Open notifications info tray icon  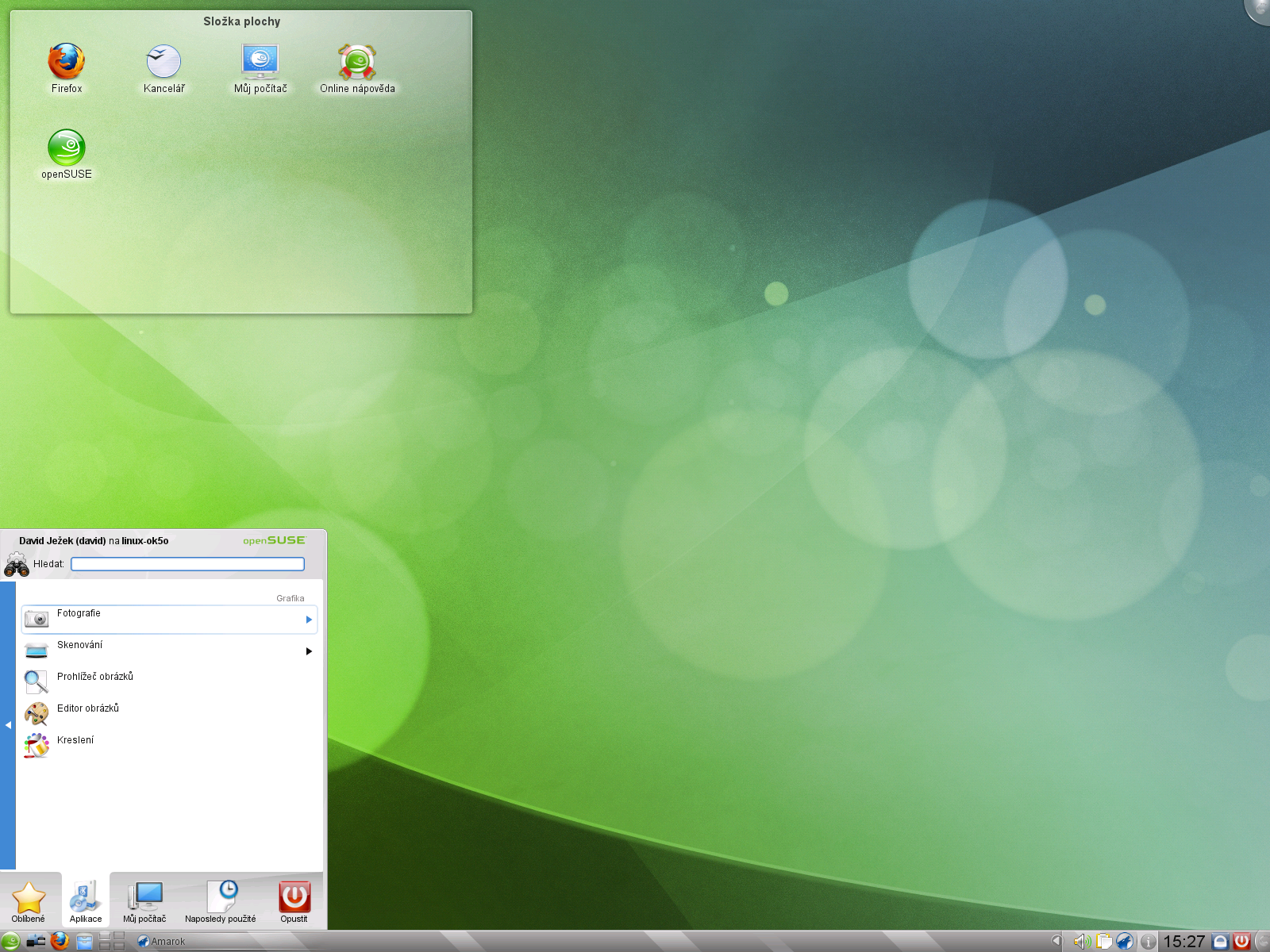click(x=1148, y=942)
